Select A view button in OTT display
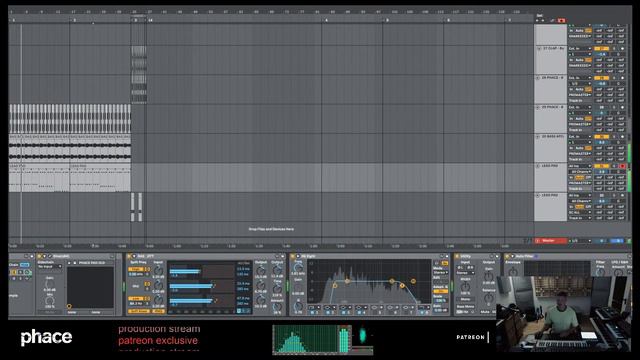Screen dimensions: 640x360 point(248,311)
